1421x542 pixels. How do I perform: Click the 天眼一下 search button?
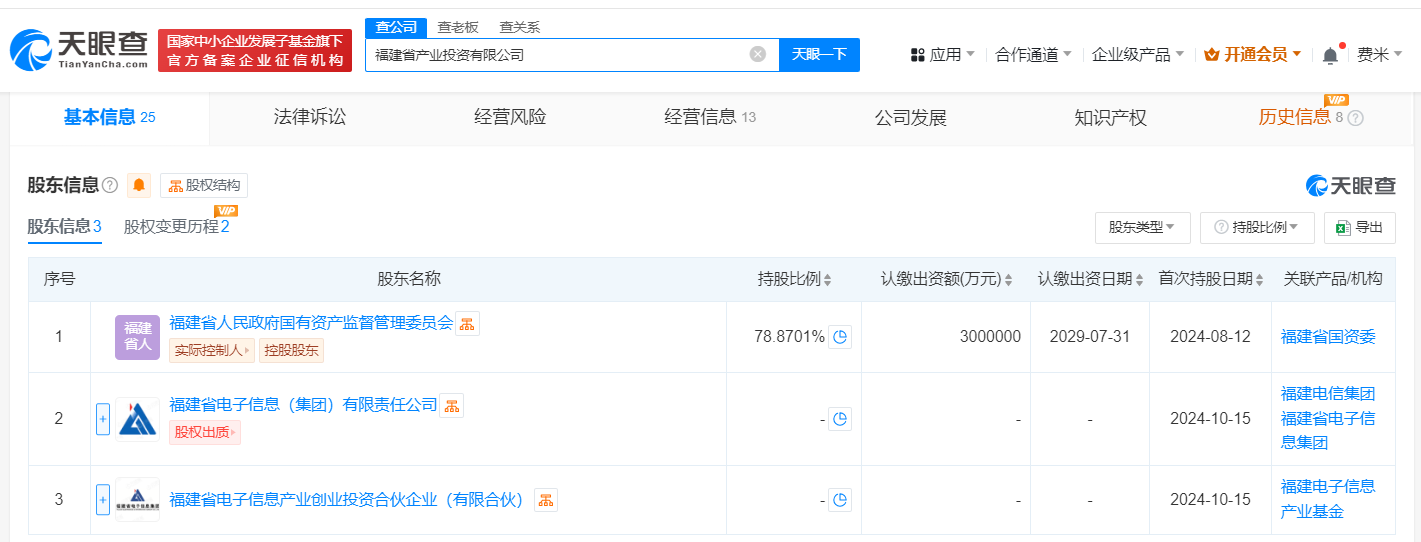click(x=819, y=54)
